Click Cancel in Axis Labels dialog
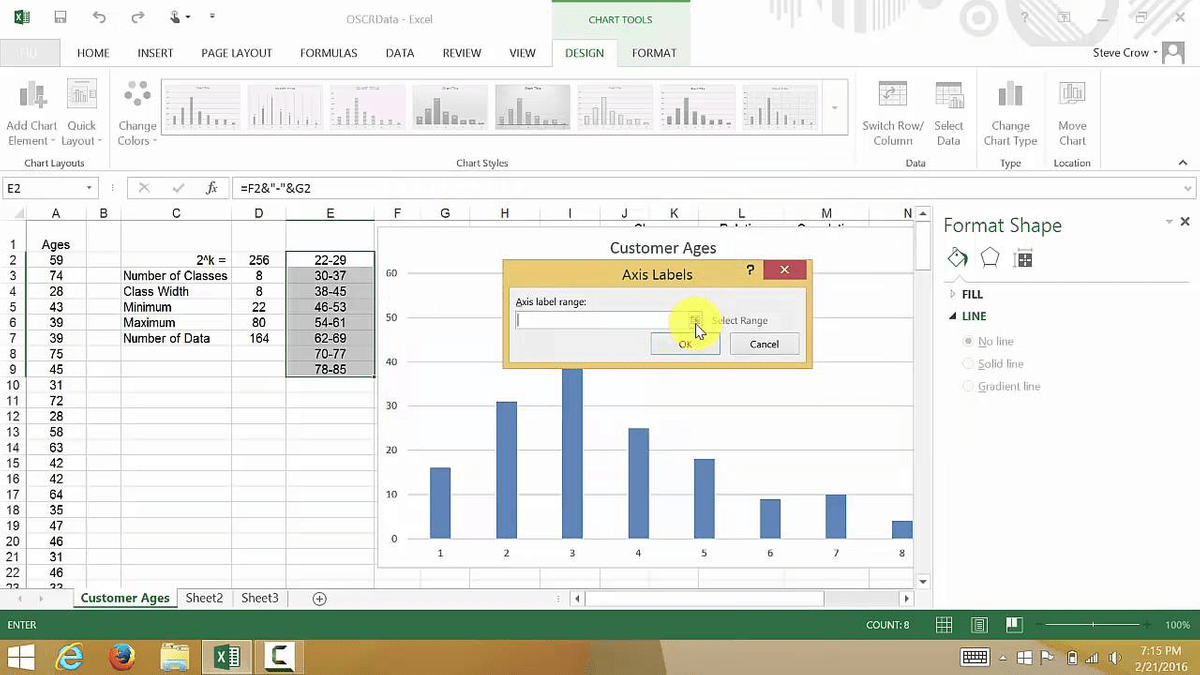 point(764,344)
